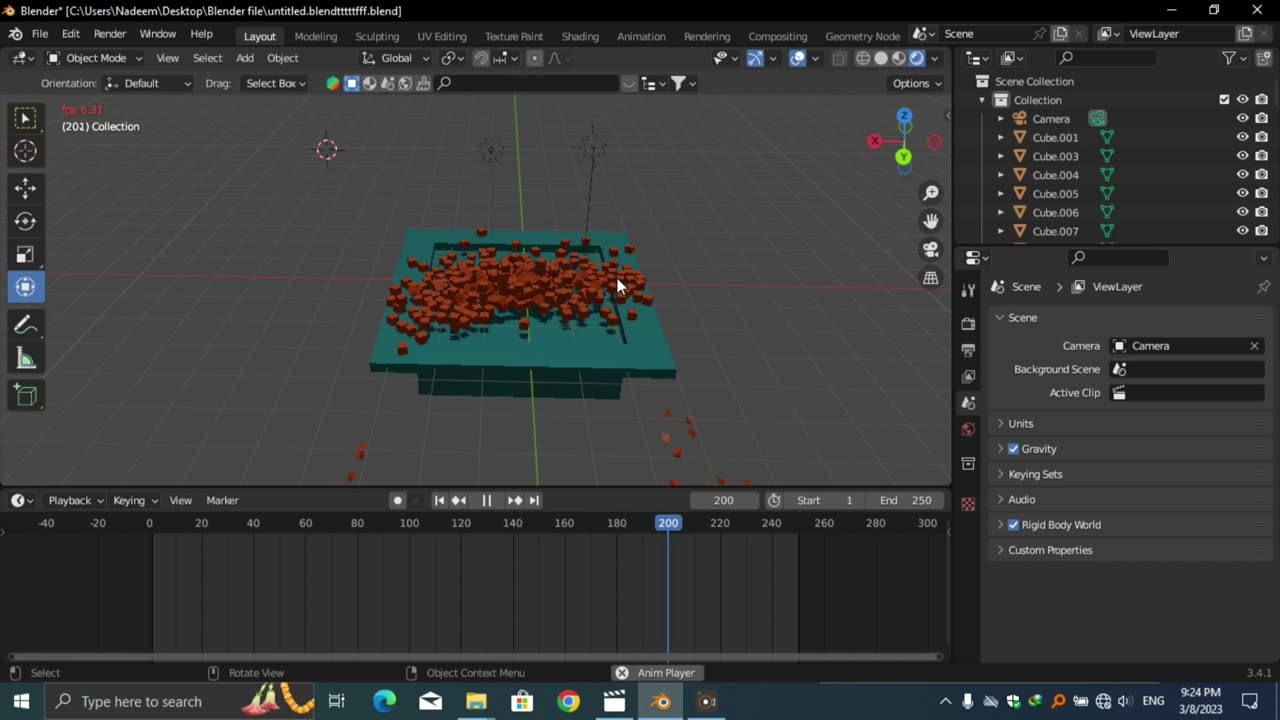This screenshot has width=1280, height=720.
Task: Open the Texture properties tab
Action: 968,505
